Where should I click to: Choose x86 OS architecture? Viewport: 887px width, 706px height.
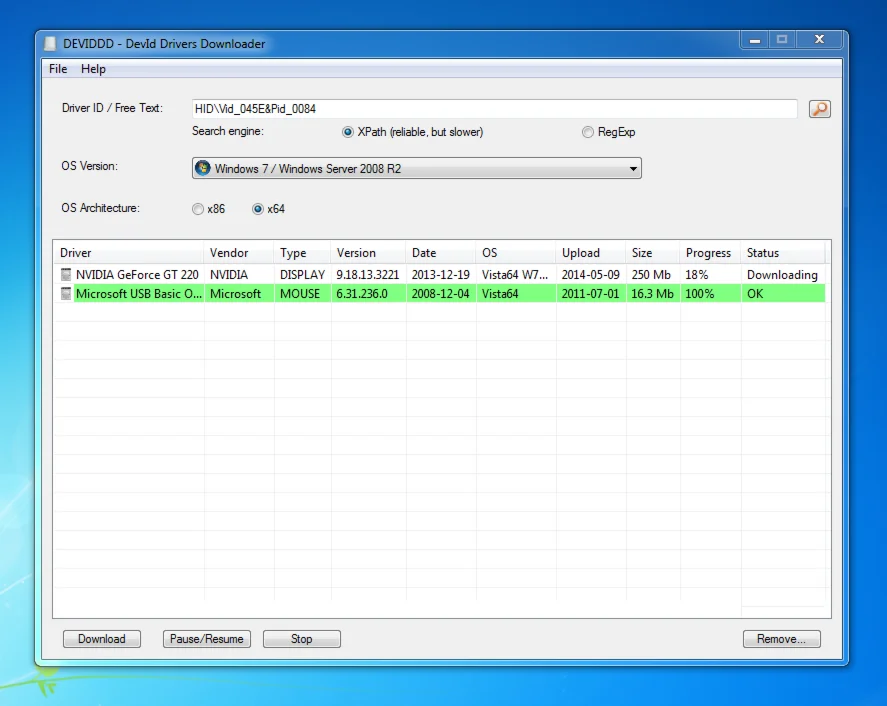(x=197, y=209)
